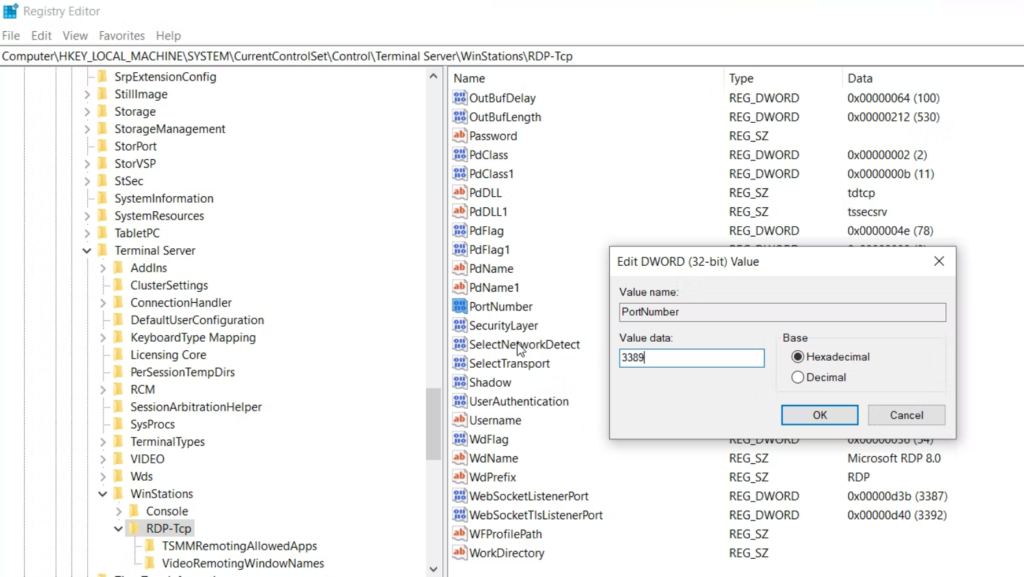Click inside the Value data field
Image resolution: width=1024 pixels, height=577 pixels.
click(690, 357)
